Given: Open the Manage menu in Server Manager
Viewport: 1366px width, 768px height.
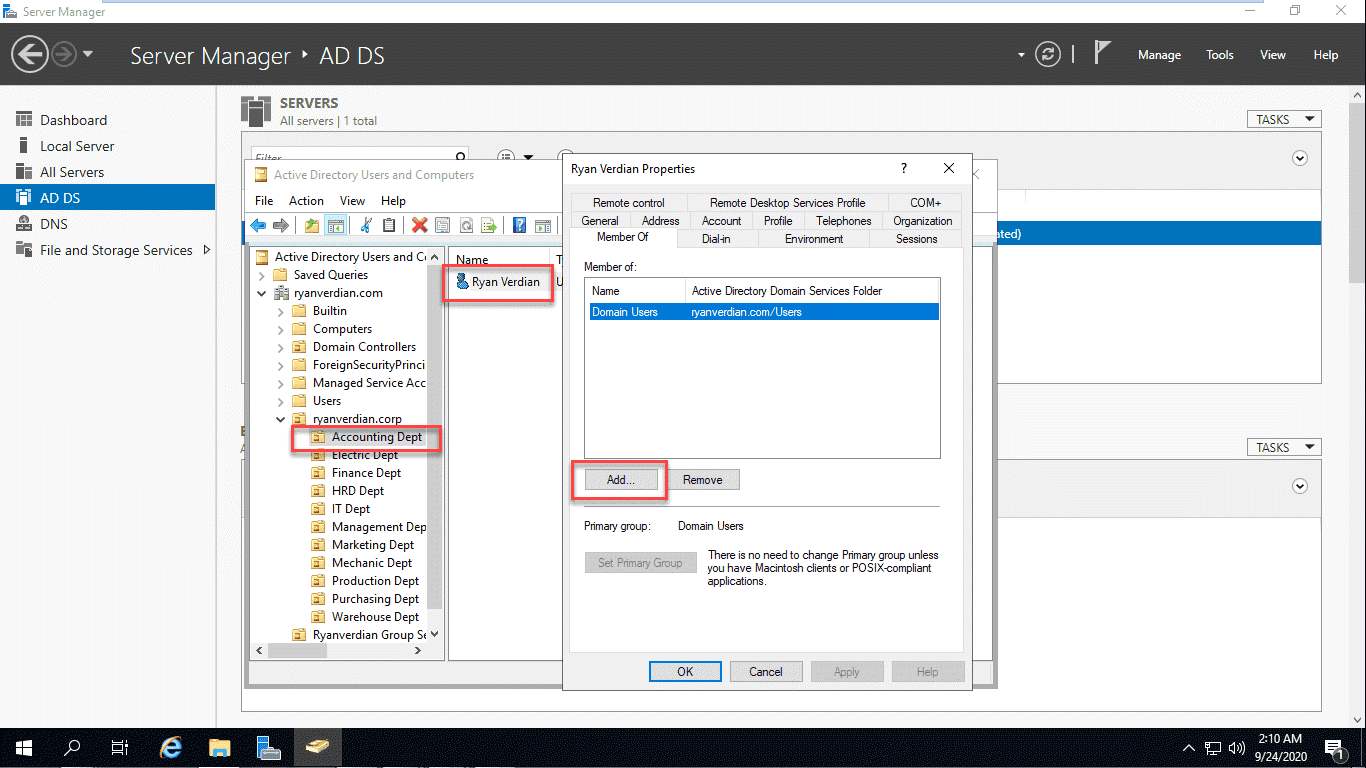Looking at the screenshot, I should [1159, 55].
